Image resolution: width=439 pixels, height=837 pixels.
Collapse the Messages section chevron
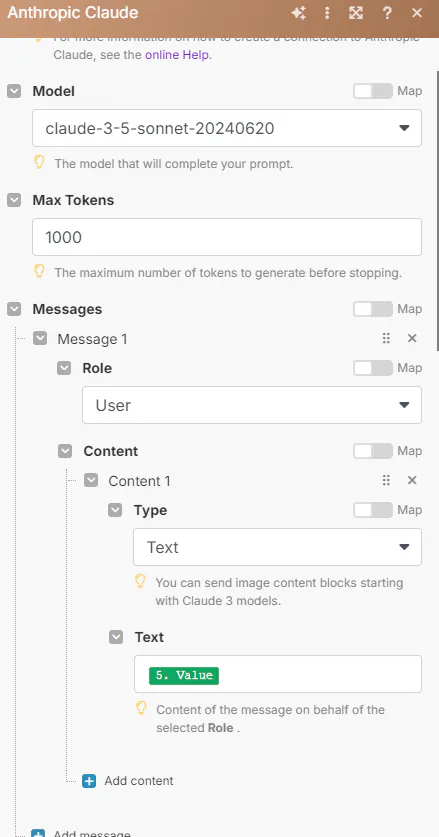tap(14, 309)
